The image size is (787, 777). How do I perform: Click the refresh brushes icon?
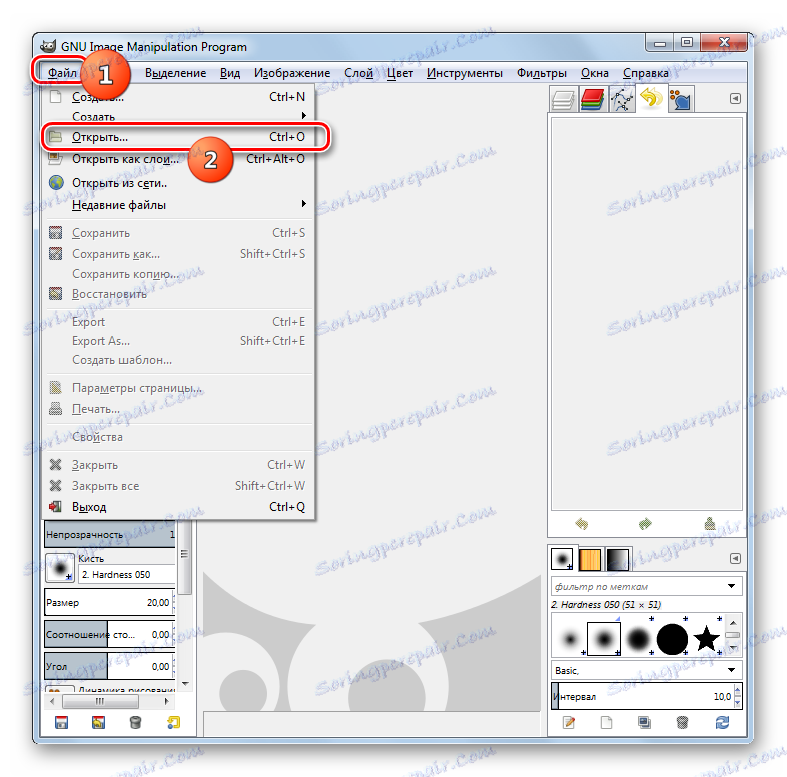(722, 722)
